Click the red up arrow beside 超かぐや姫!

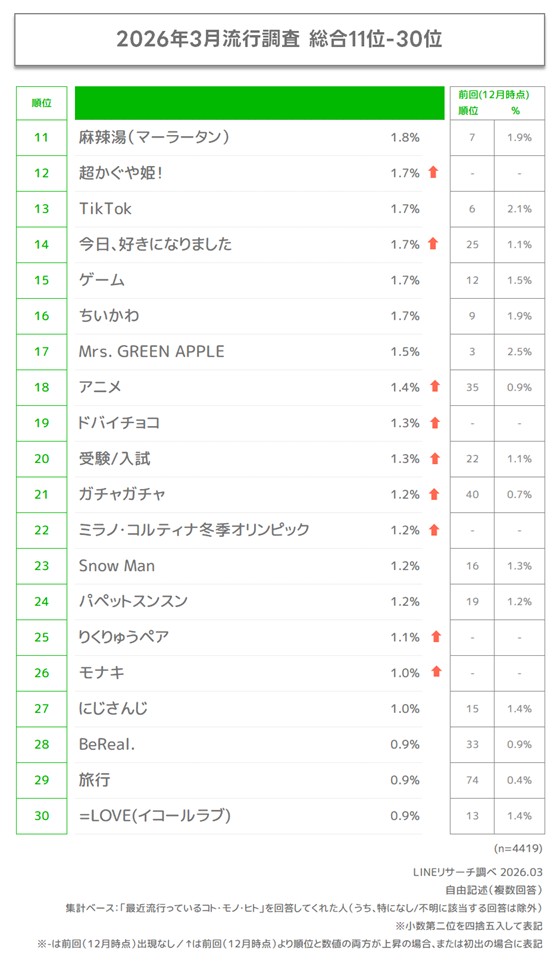coord(433,172)
